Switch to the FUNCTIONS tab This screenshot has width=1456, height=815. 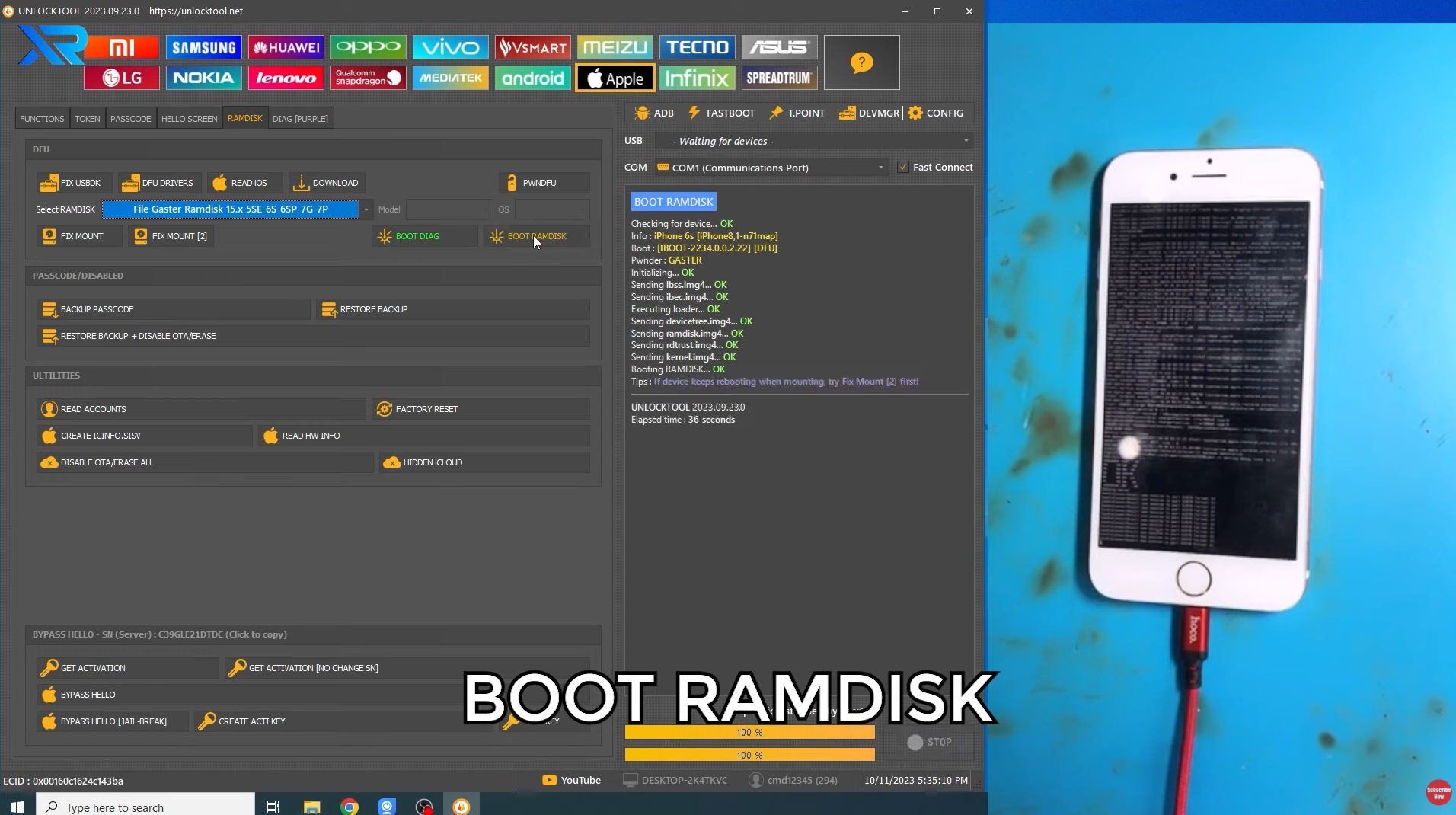[42, 118]
